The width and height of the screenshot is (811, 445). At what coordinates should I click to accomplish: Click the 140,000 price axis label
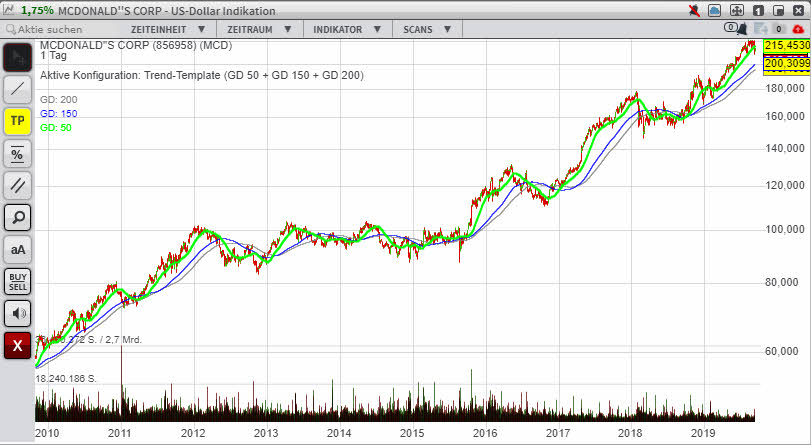(x=785, y=149)
